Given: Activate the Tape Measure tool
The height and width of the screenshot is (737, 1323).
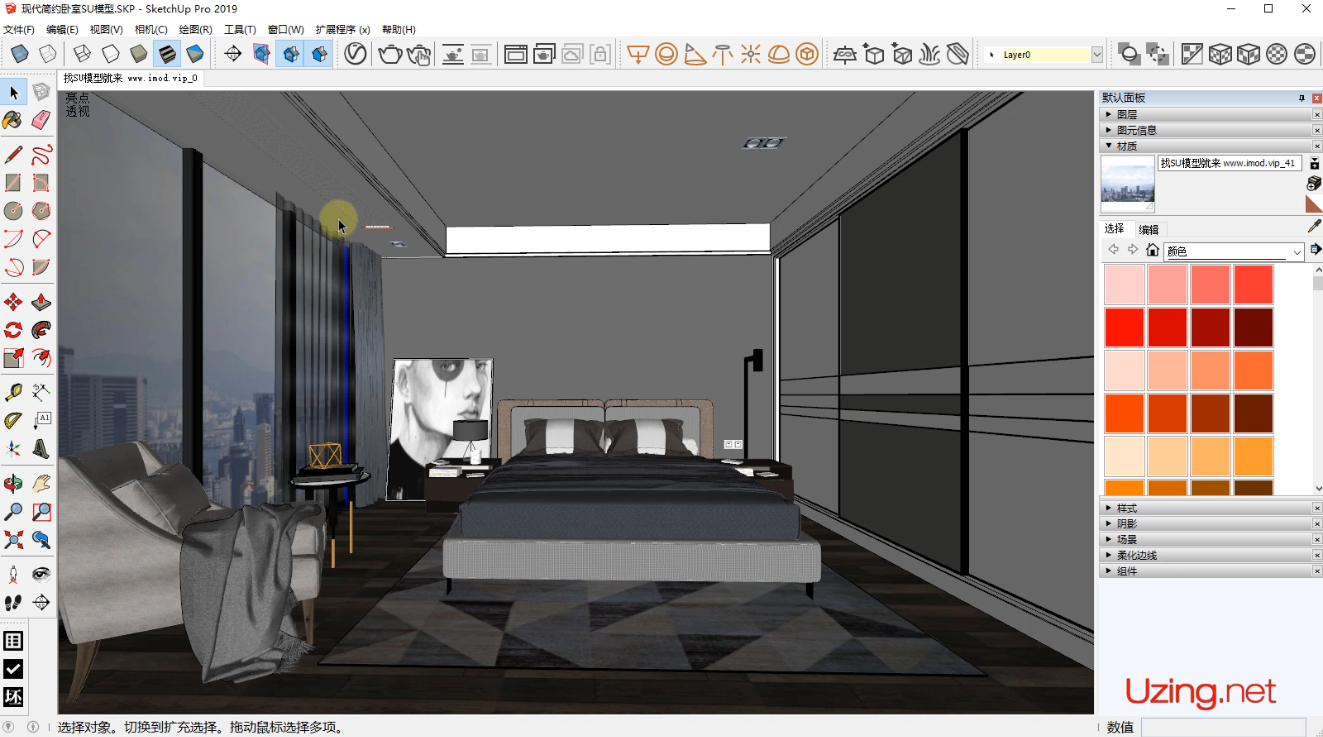Looking at the screenshot, I should [x=13, y=390].
